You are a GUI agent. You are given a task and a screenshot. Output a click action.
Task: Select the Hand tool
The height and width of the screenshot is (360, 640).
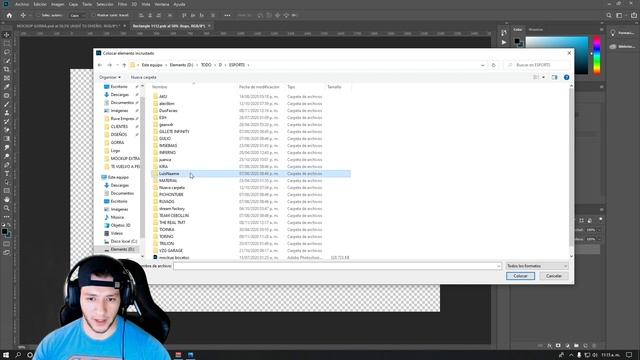click(7, 200)
